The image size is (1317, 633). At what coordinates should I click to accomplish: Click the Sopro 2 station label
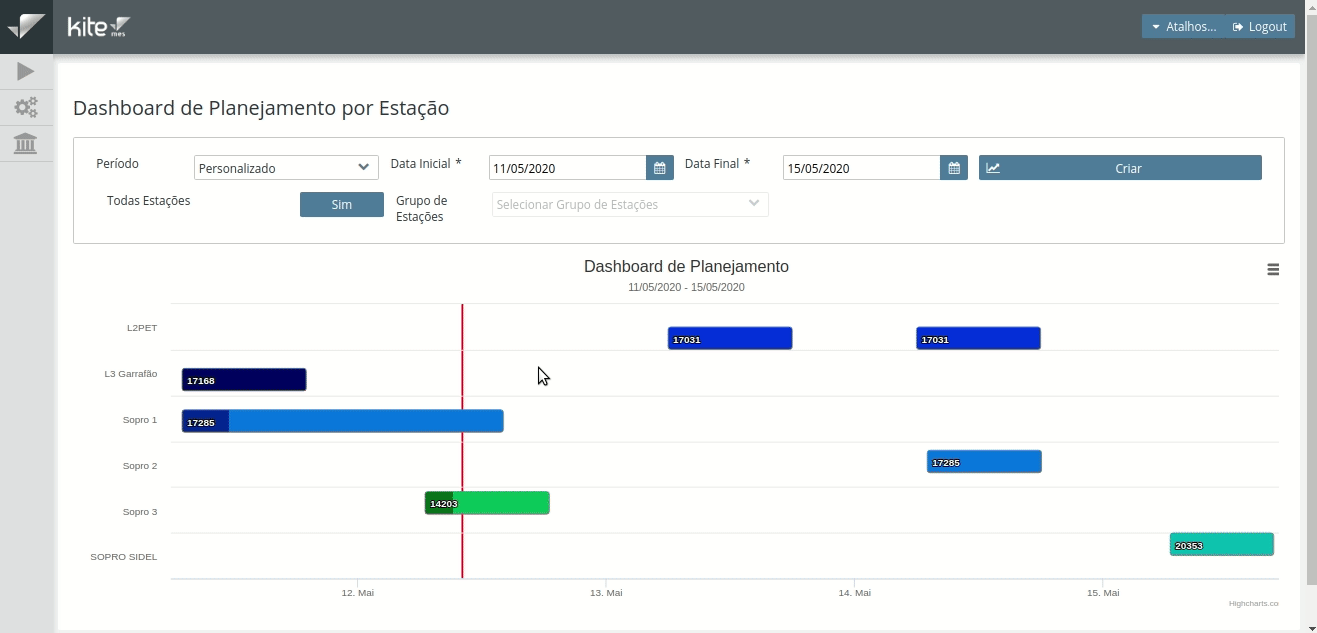[x=140, y=466]
